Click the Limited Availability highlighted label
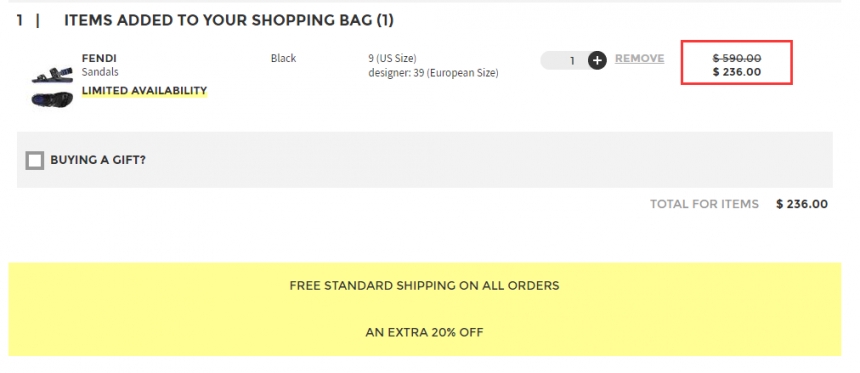This screenshot has width=860, height=373. click(144, 91)
